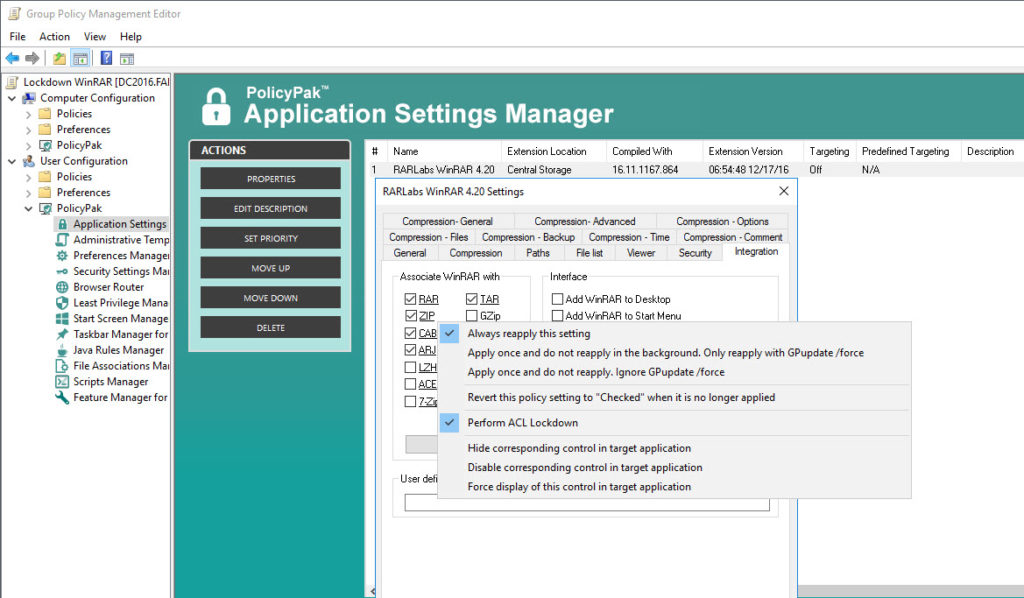Open the Administrative Templates node icon
The width and height of the screenshot is (1024, 598).
click(x=62, y=240)
